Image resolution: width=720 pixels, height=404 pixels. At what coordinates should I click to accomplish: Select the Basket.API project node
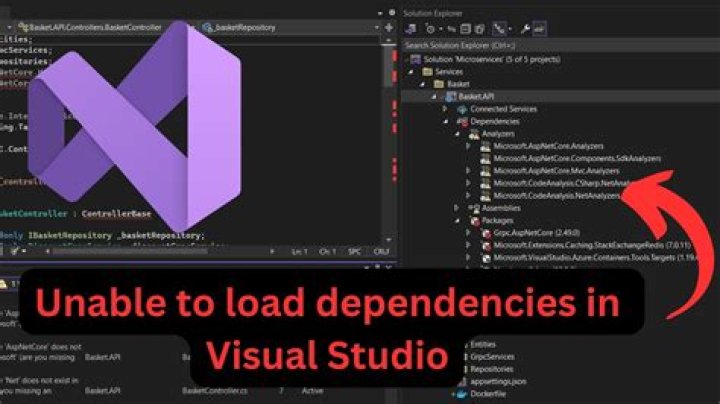(x=476, y=96)
